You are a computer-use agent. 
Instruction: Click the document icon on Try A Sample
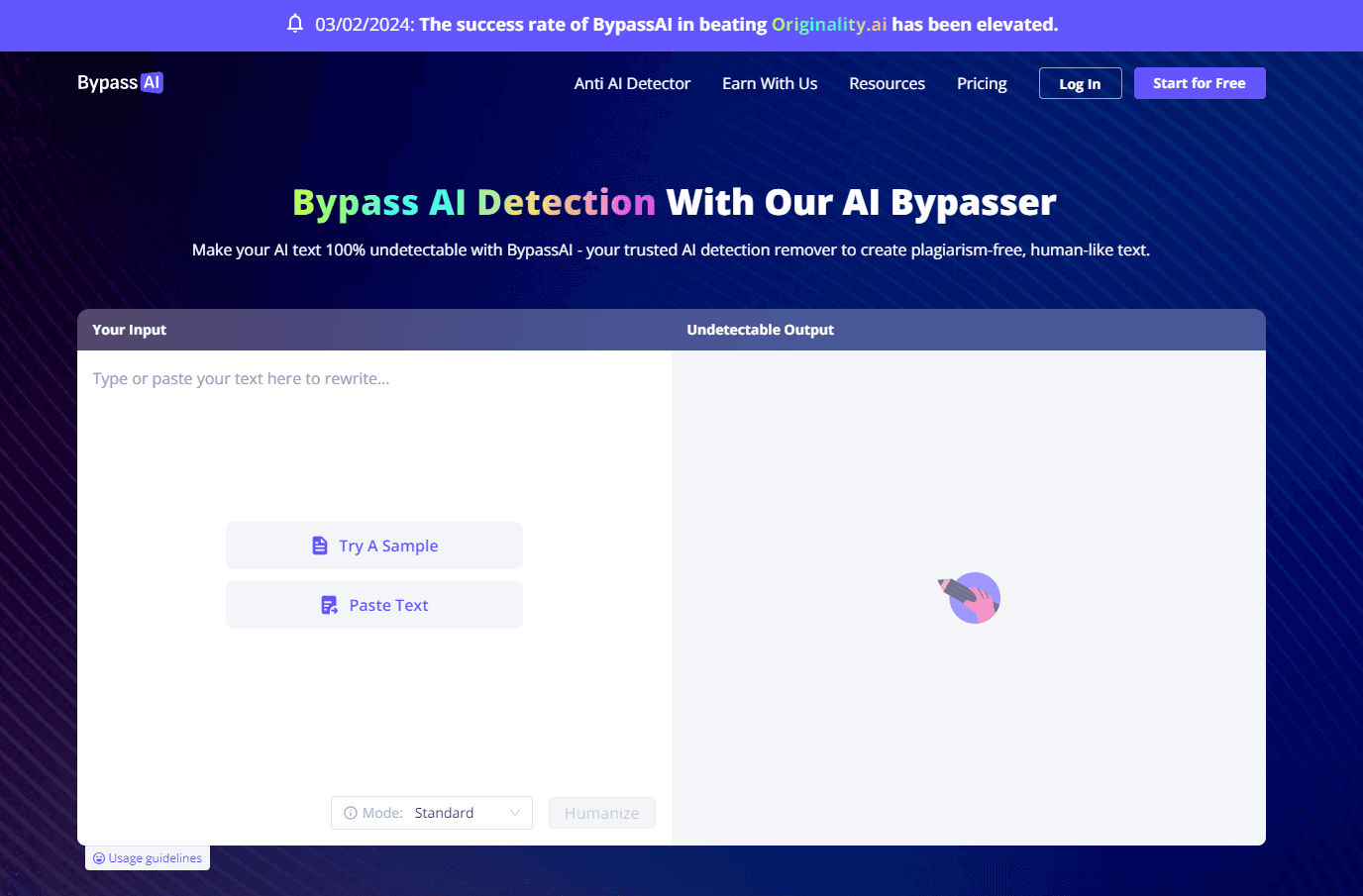click(x=320, y=546)
